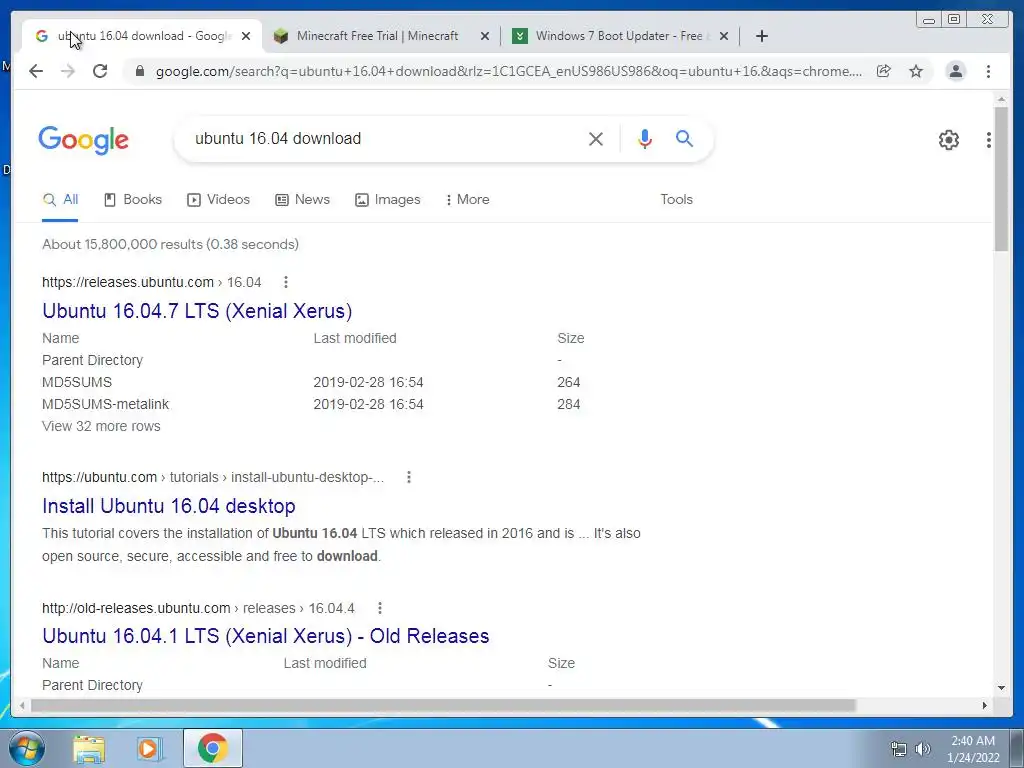This screenshot has width=1024, height=768.
Task: Select the ubuntu 16.04 download tab
Action: point(142,36)
